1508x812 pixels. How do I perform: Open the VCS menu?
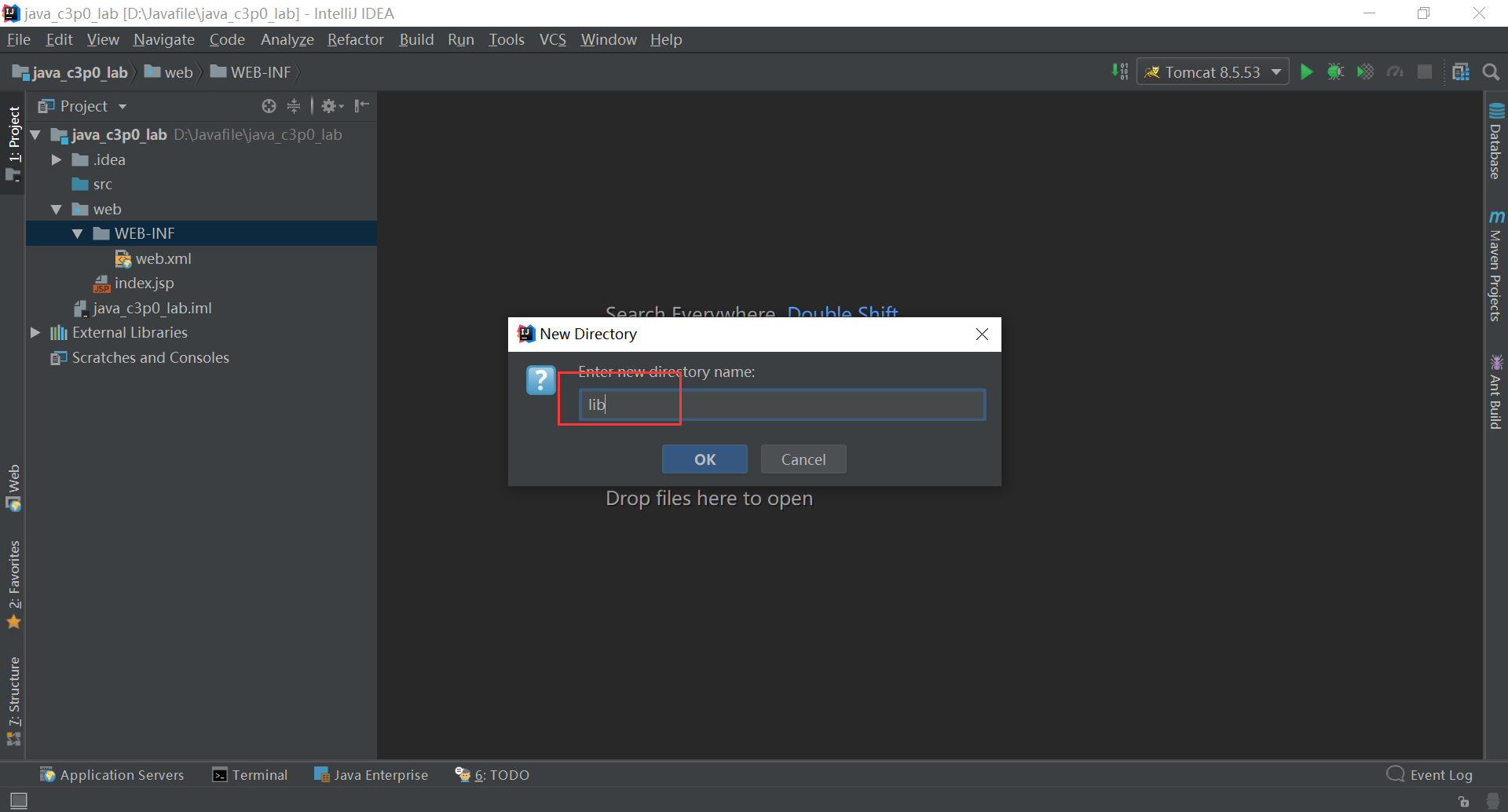pyautogui.click(x=552, y=39)
